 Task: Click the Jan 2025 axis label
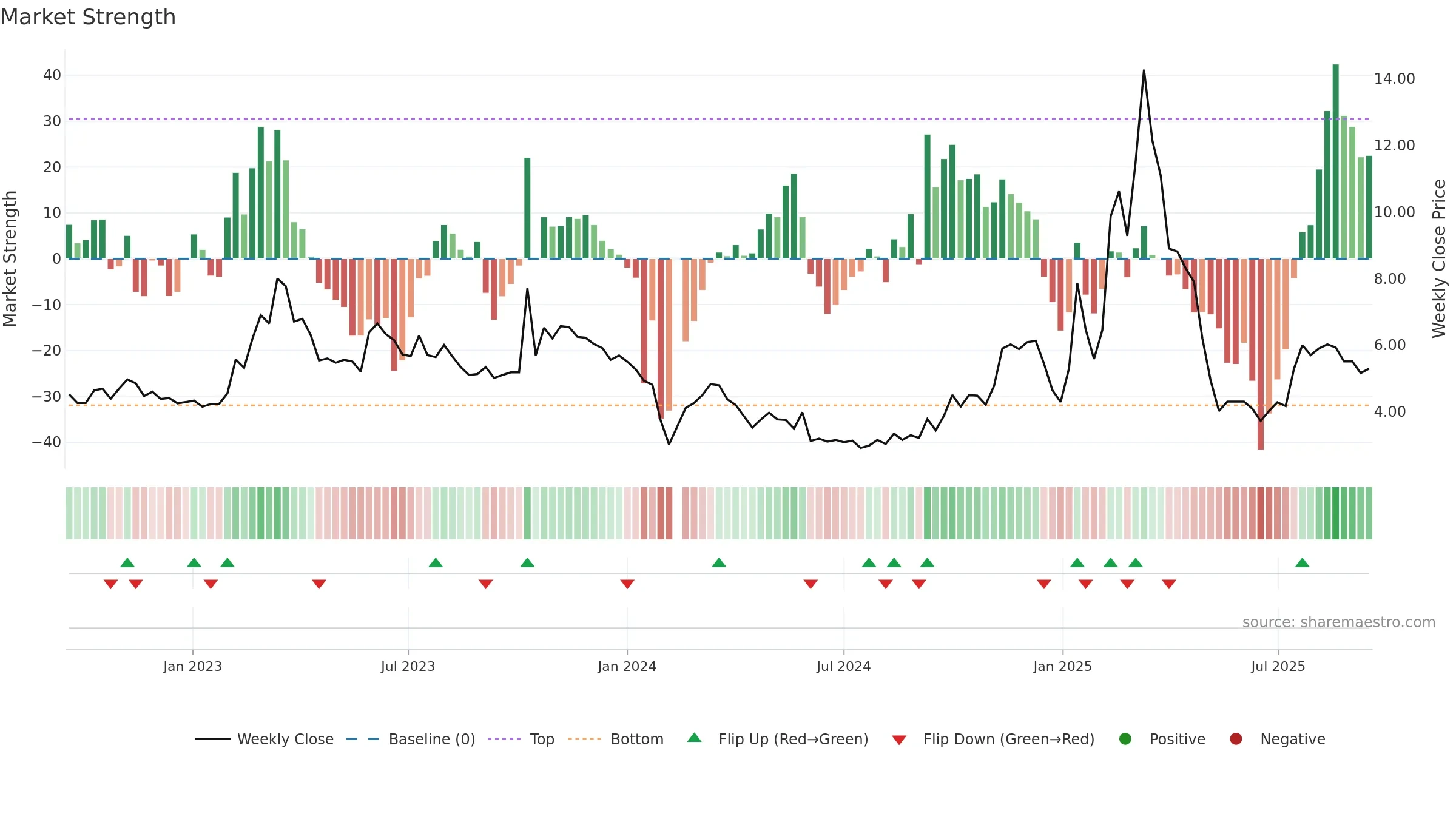1062,667
